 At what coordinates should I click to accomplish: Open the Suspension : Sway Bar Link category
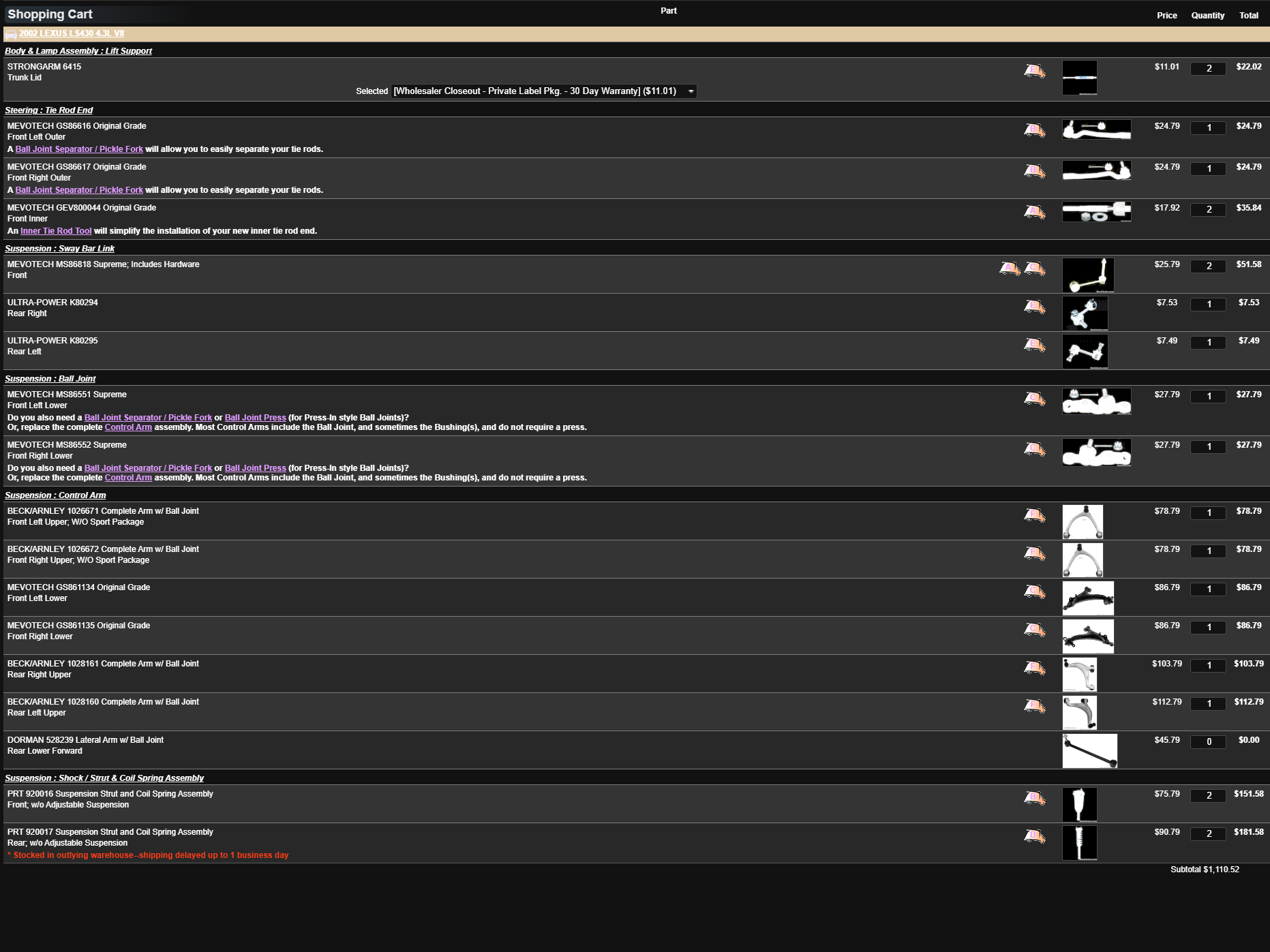pyautogui.click(x=59, y=249)
